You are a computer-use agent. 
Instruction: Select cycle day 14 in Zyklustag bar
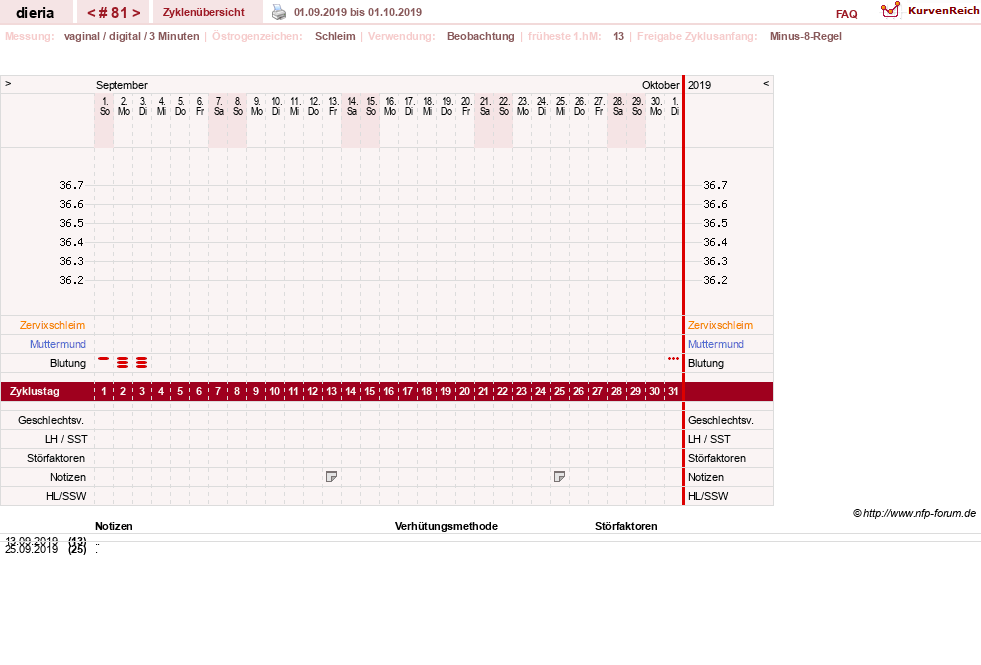click(350, 391)
